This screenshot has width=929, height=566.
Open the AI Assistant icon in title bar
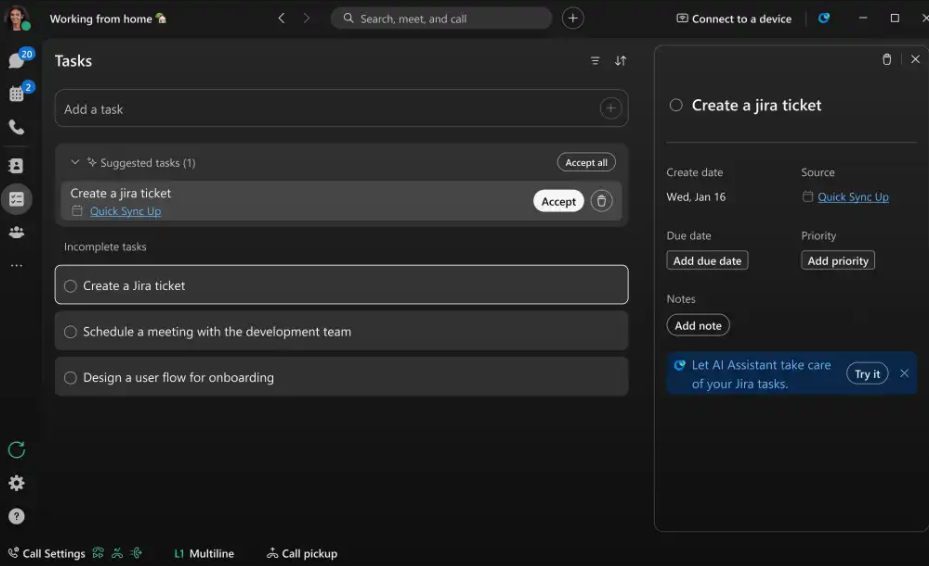pos(824,18)
